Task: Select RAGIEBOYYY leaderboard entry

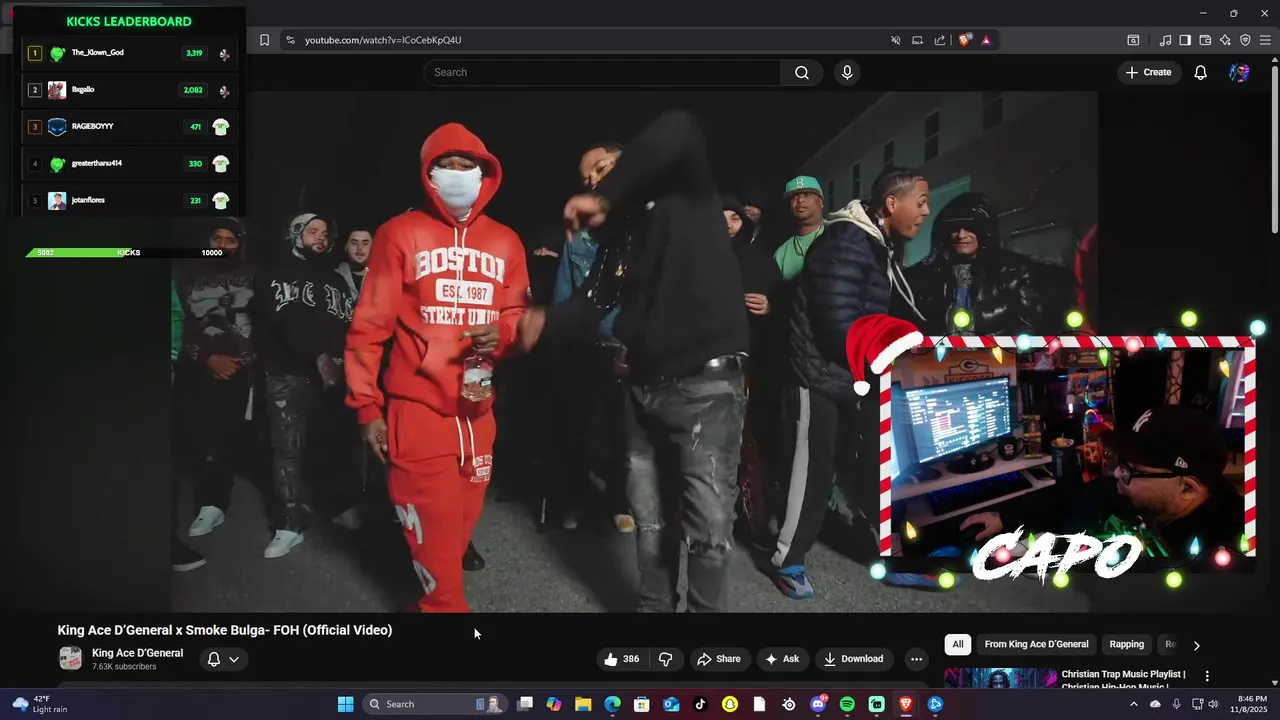Action: (x=130, y=127)
